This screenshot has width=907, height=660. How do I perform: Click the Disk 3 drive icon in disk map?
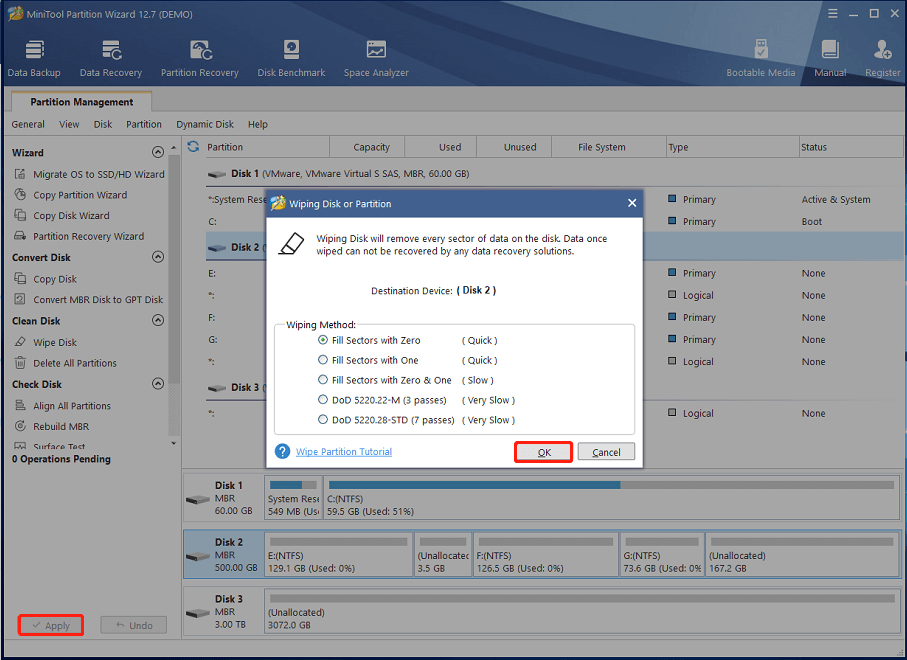(x=197, y=613)
